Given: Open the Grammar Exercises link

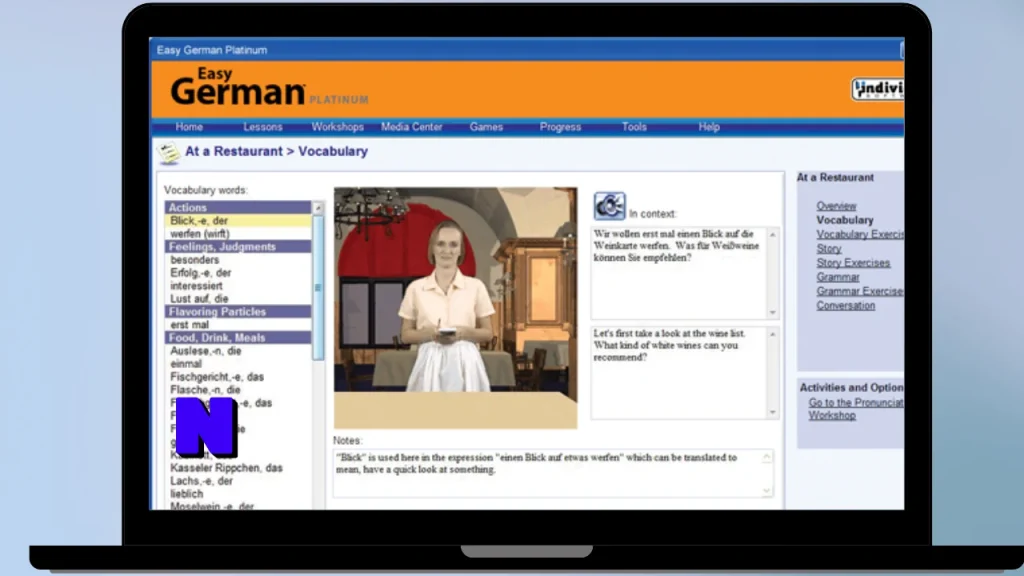Looking at the screenshot, I should pos(860,291).
